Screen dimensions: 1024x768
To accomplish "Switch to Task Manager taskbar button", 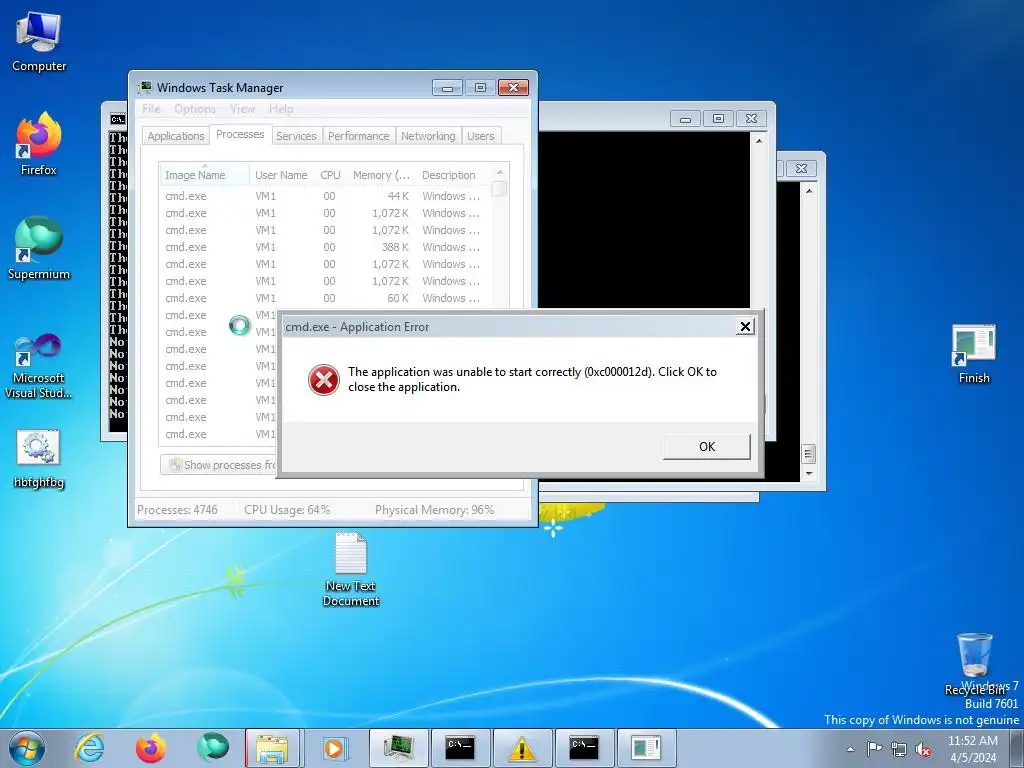I will 398,748.
